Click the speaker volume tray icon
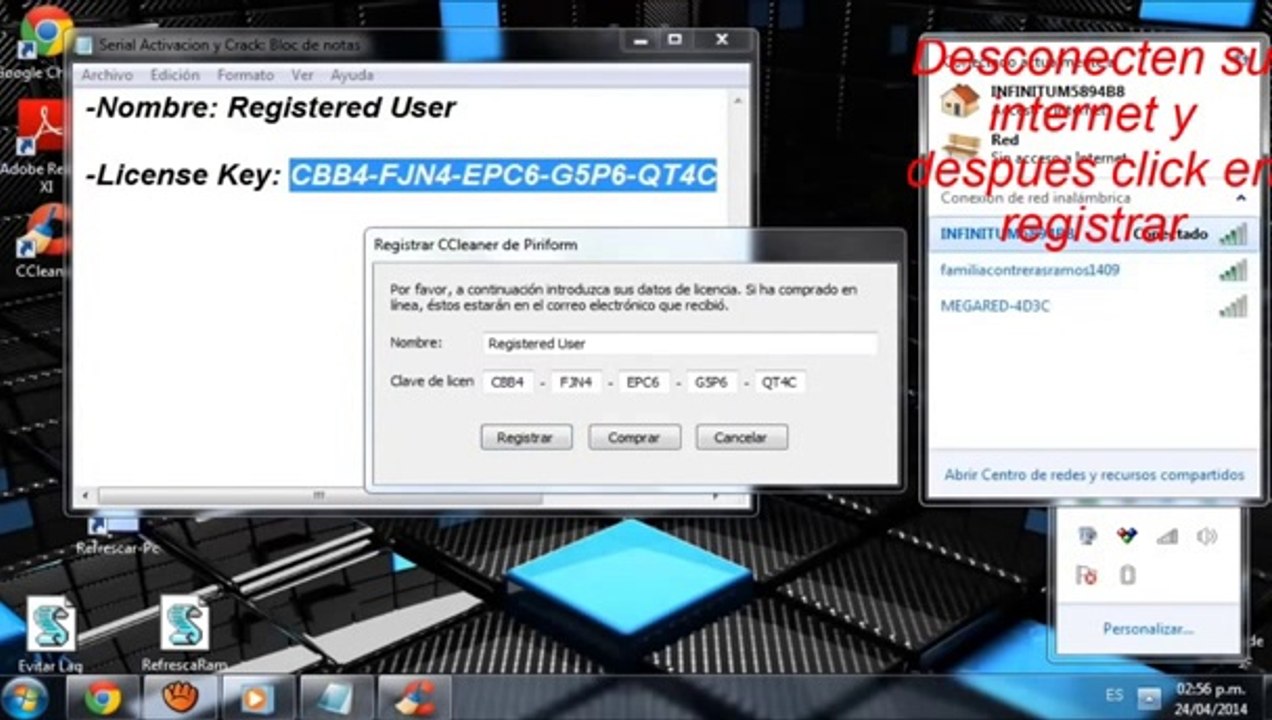Screen dimensions: 1272x720 [x=1207, y=537]
